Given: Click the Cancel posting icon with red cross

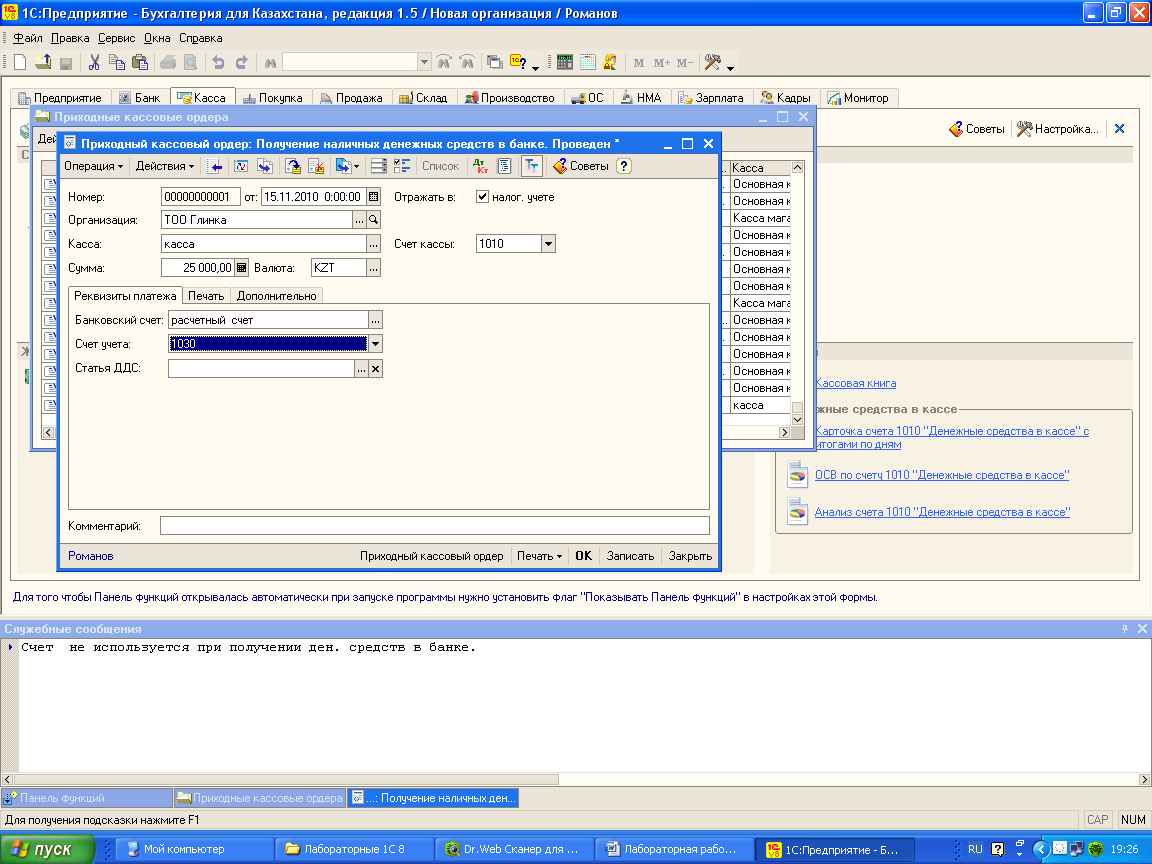Looking at the screenshot, I should [316, 166].
